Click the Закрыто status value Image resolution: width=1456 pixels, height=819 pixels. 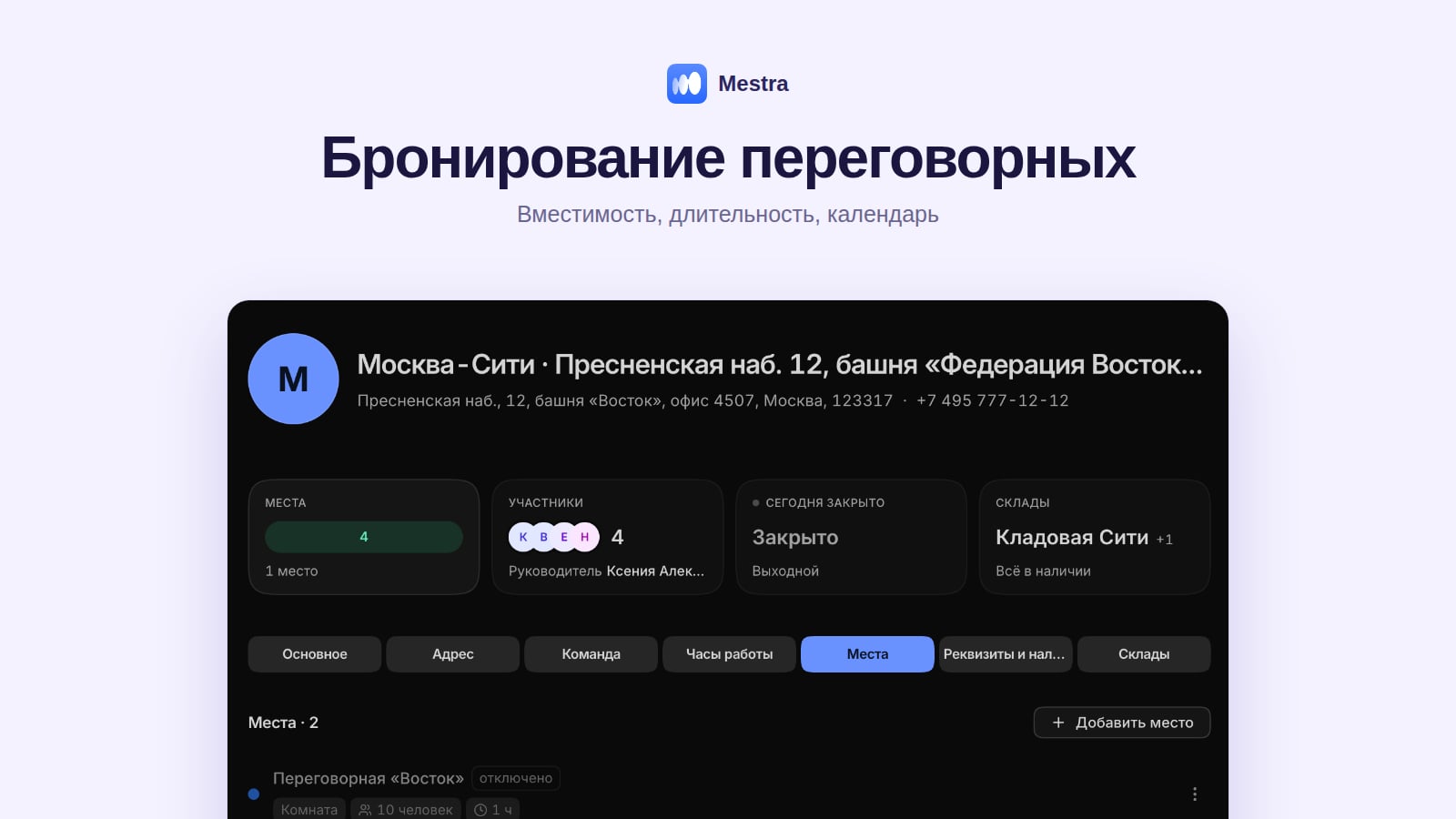point(795,538)
